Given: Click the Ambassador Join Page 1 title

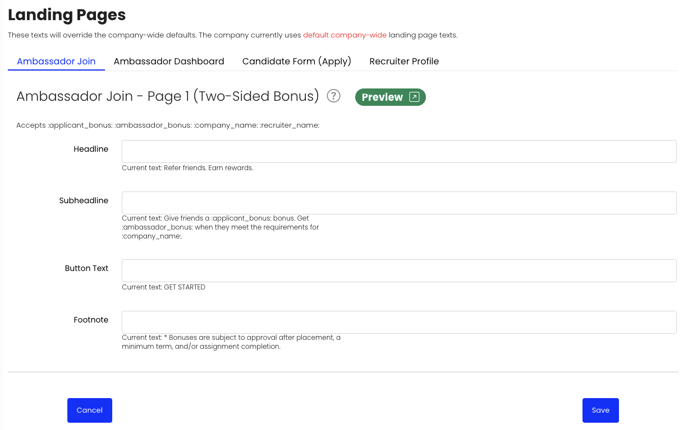Looking at the screenshot, I should pyautogui.click(x=168, y=96).
